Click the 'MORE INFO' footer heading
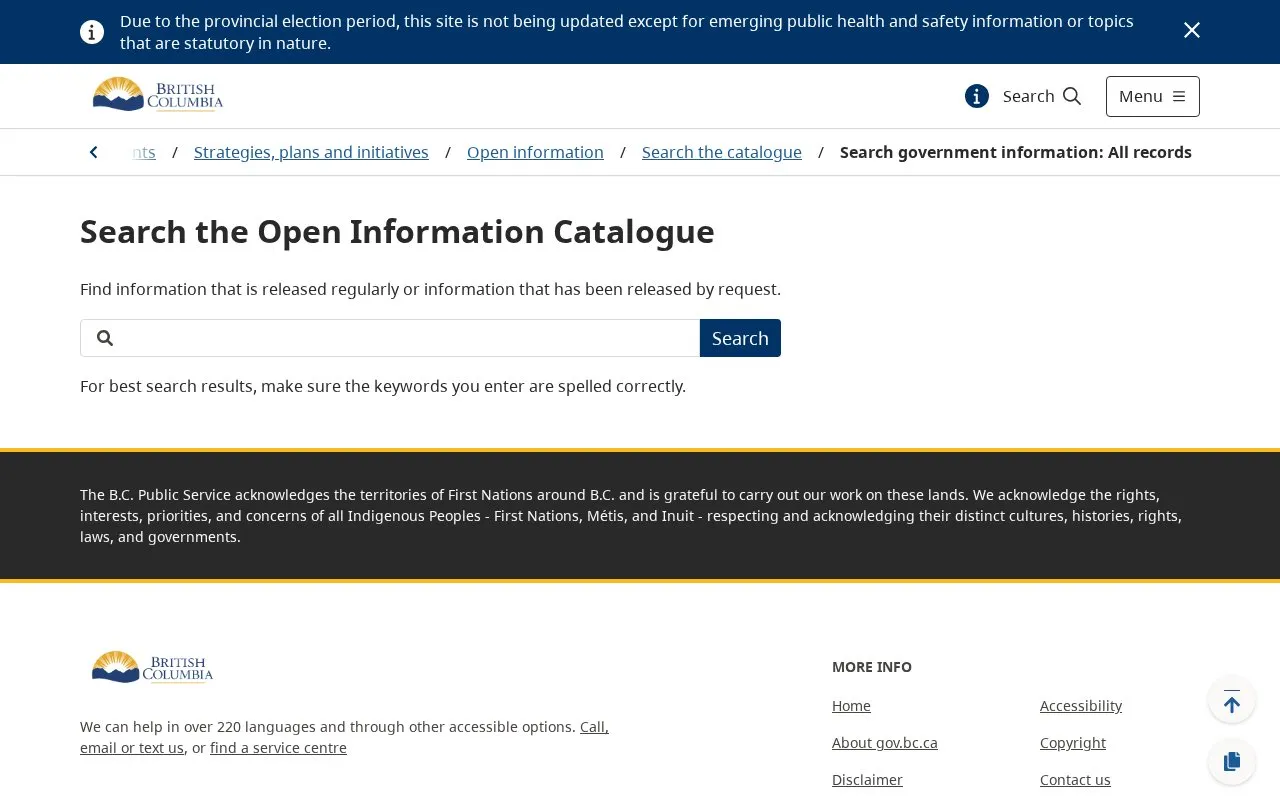The width and height of the screenshot is (1280, 800). coord(872,667)
